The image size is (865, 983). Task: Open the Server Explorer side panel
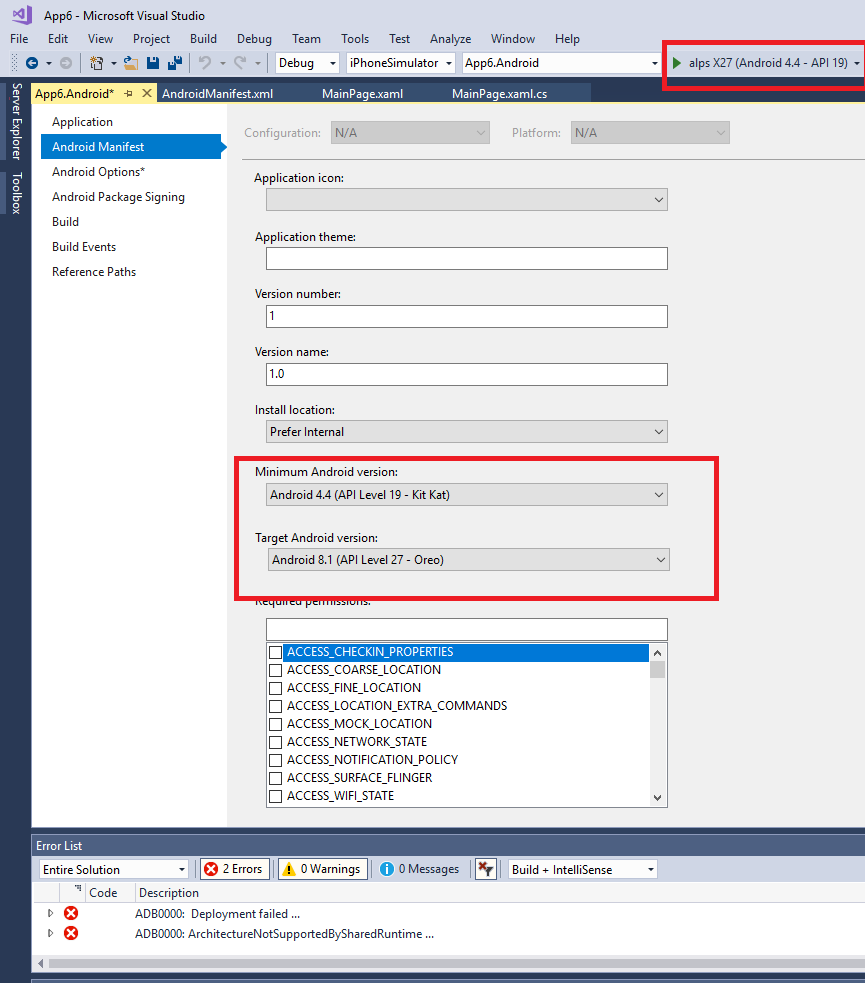pyautogui.click(x=16, y=121)
